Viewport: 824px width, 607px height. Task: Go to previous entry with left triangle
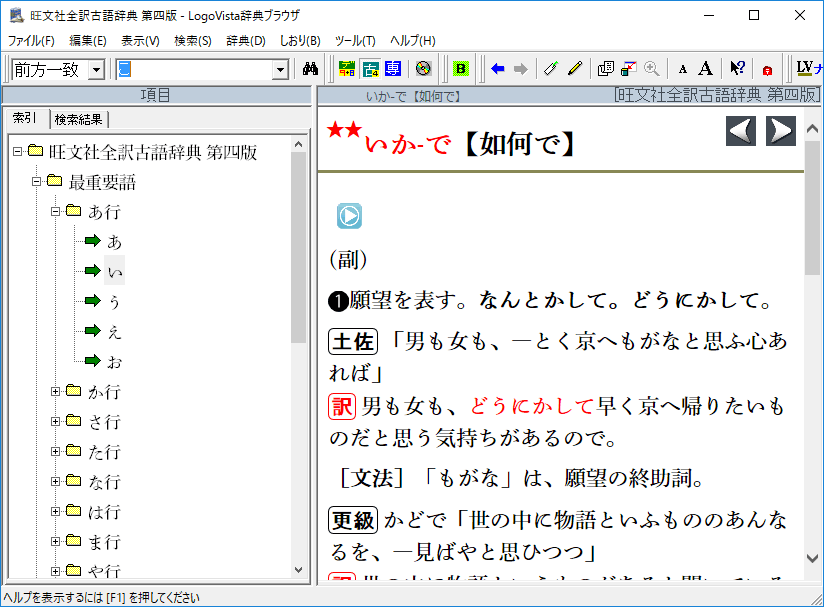pos(741,131)
